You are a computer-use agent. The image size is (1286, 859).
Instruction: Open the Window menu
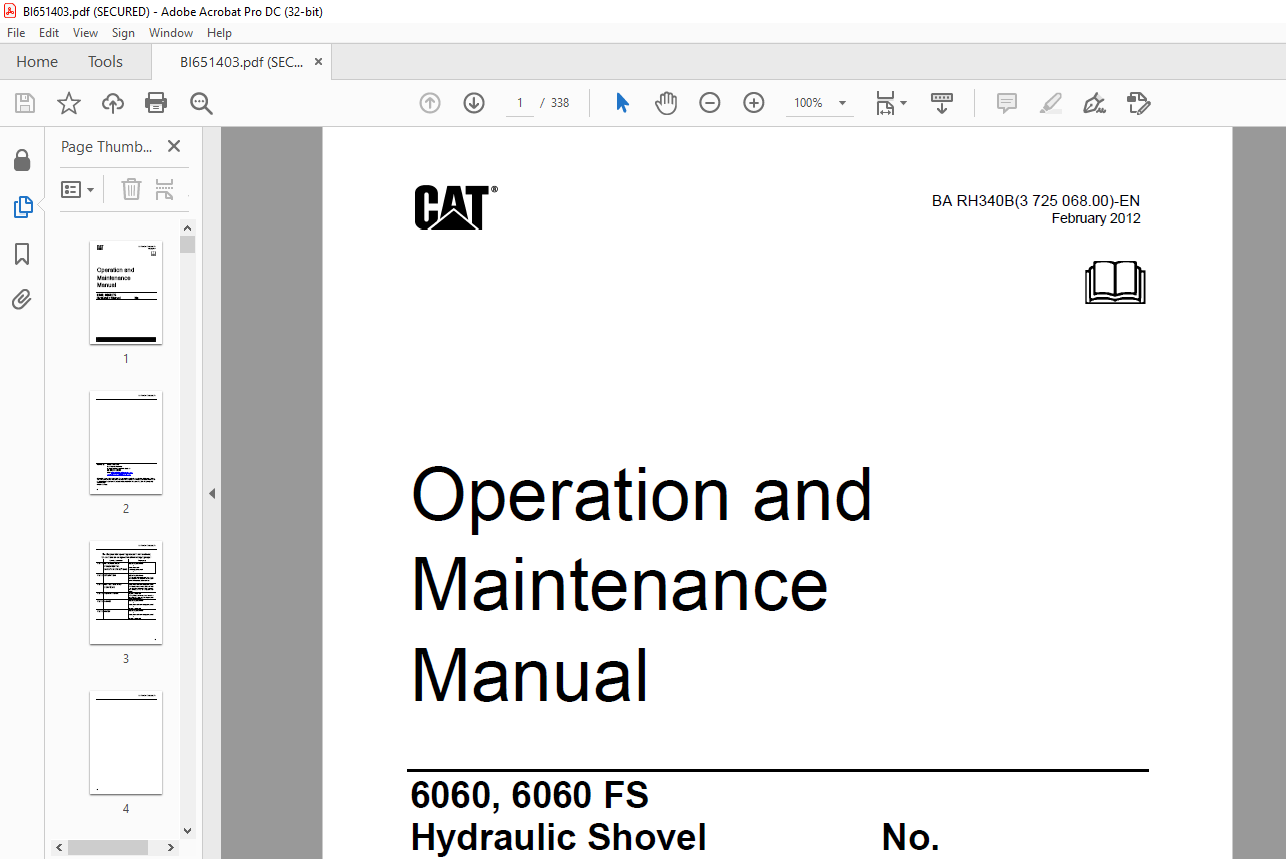click(171, 33)
